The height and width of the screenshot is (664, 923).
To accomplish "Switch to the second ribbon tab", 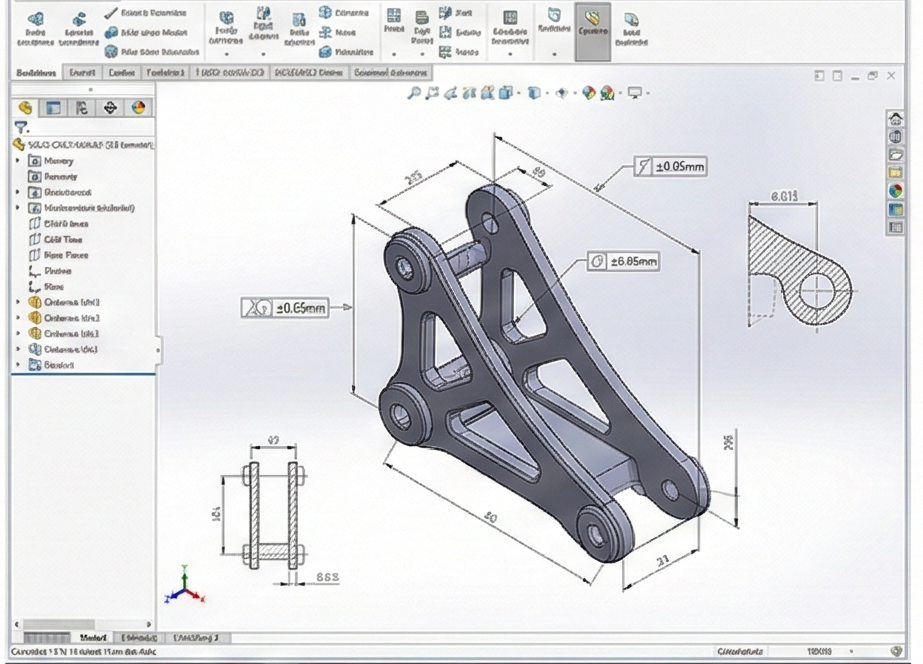I will (x=82, y=72).
